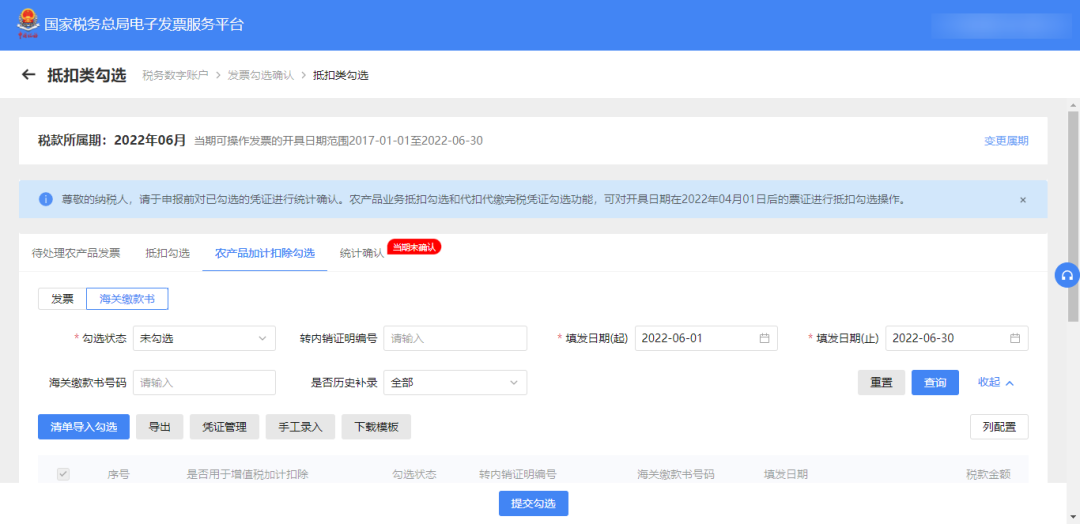The width and height of the screenshot is (1080, 524).
Task: Click the 转内销证明编号 table column header
Action: (518, 474)
